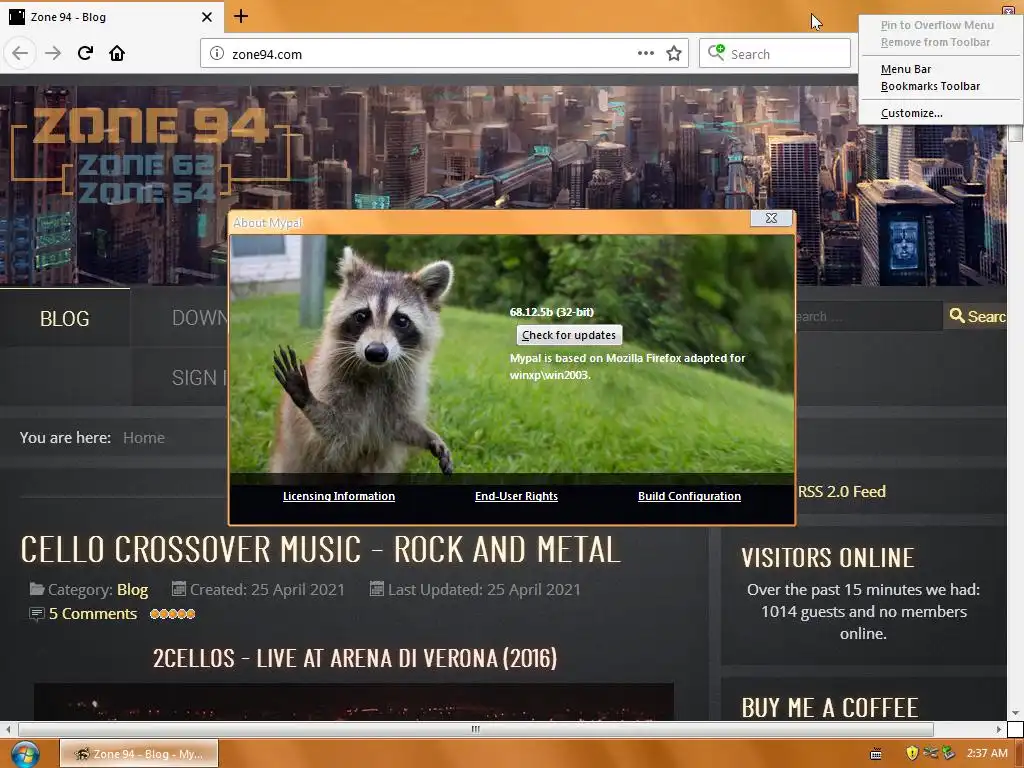Open the RSS 2.0 Feed link

(842, 491)
